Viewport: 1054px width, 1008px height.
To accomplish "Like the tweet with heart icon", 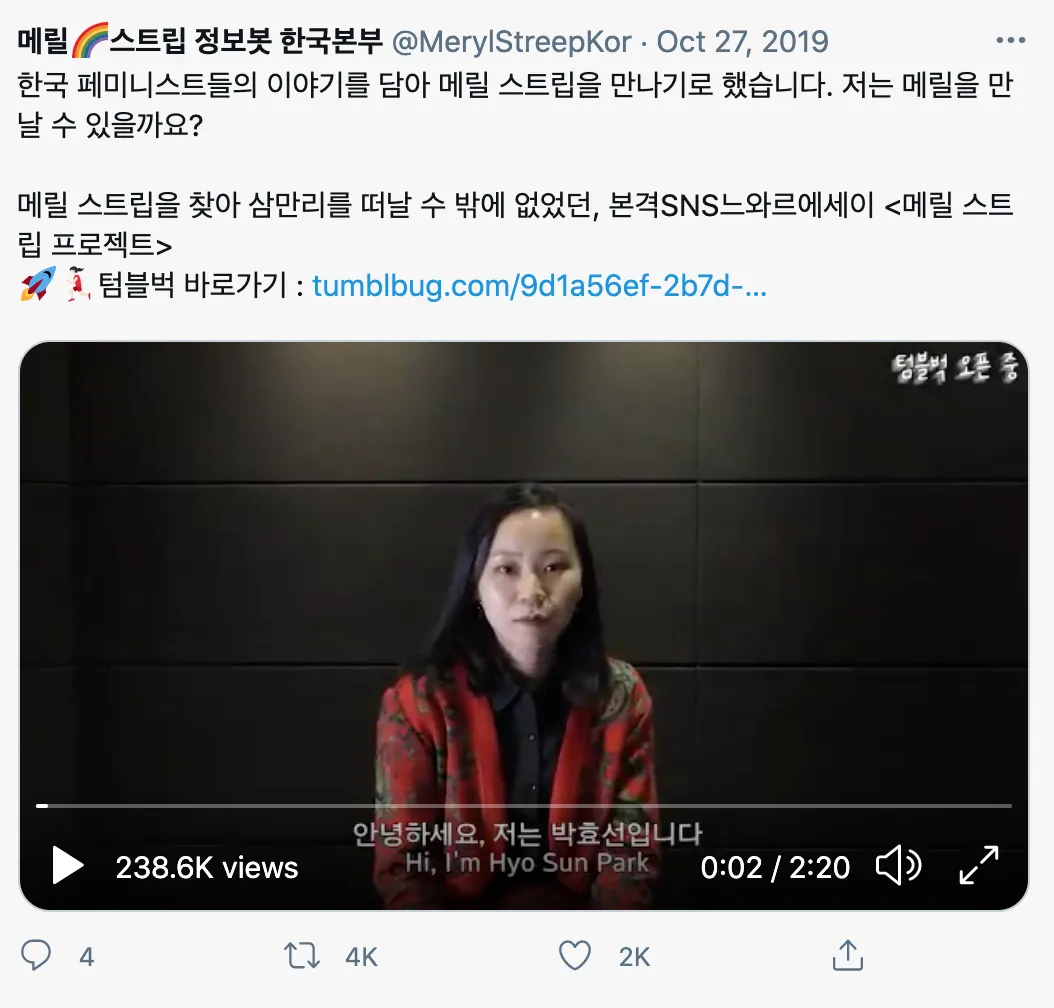I will 575,956.
